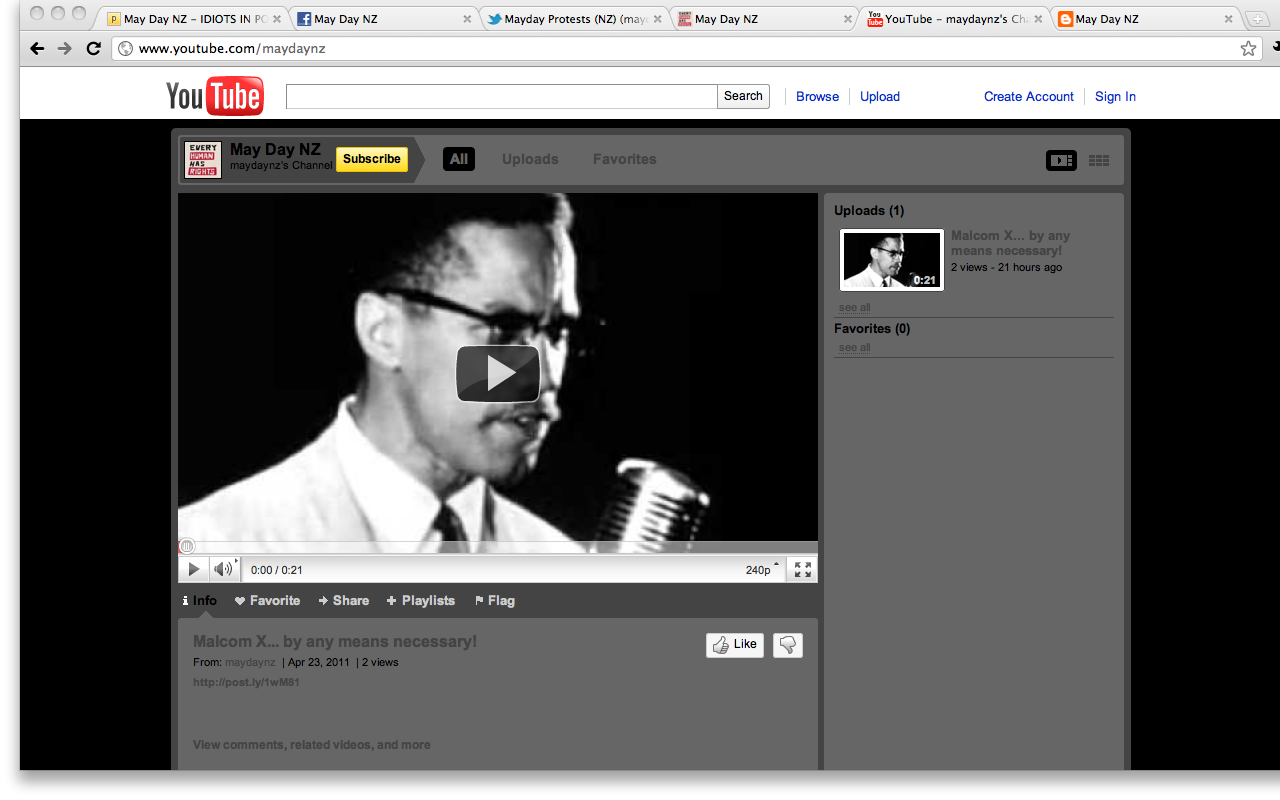This screenshot has width=1280, height=800.
Task: Click the May Day NZ channel title
Action: (x=275, y=150)
